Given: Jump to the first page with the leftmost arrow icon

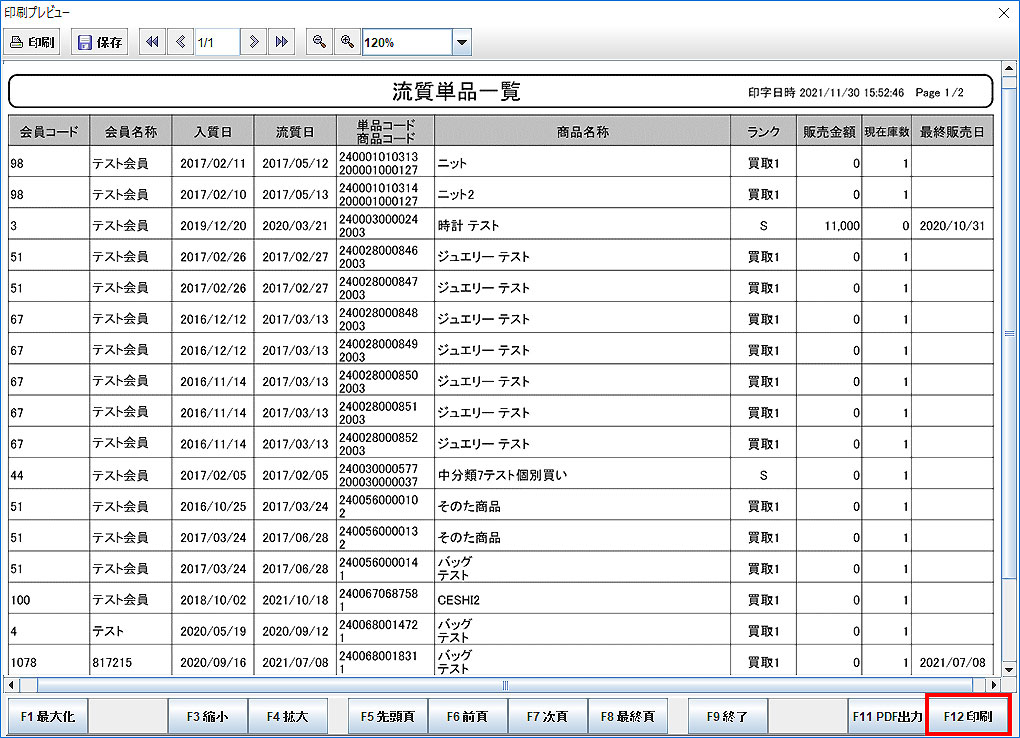Looking at the screenshot, I should pyautogui.click(x=151, y=41).
